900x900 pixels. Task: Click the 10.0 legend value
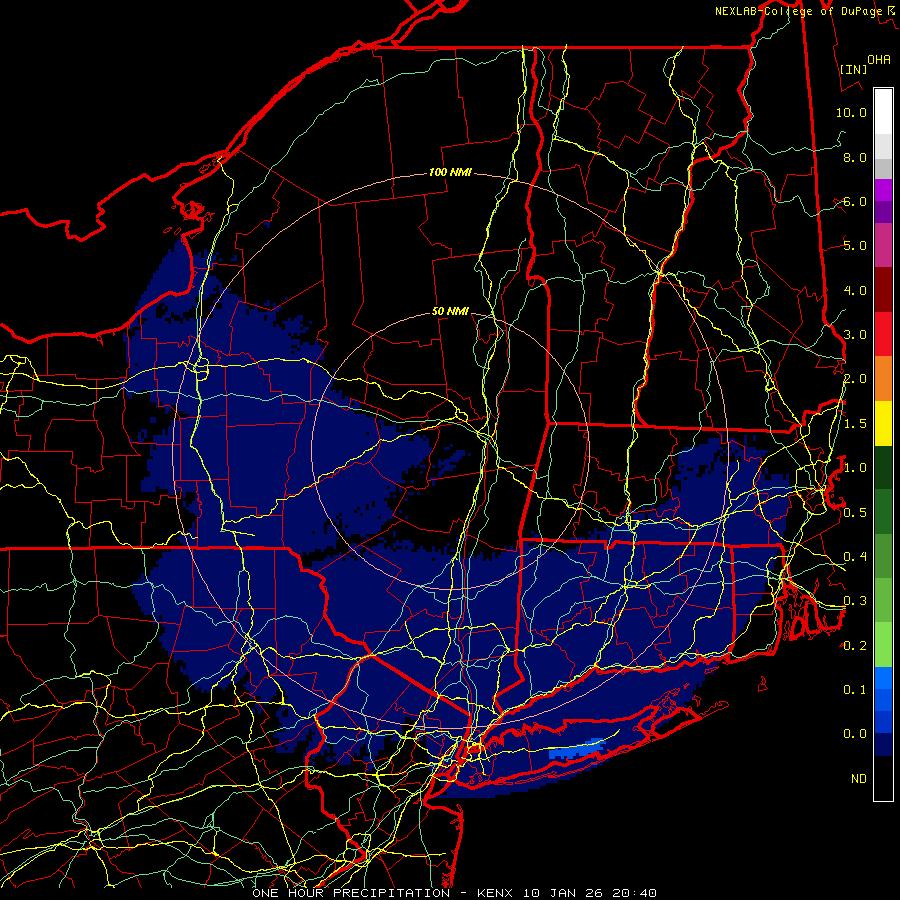point(851,112)
